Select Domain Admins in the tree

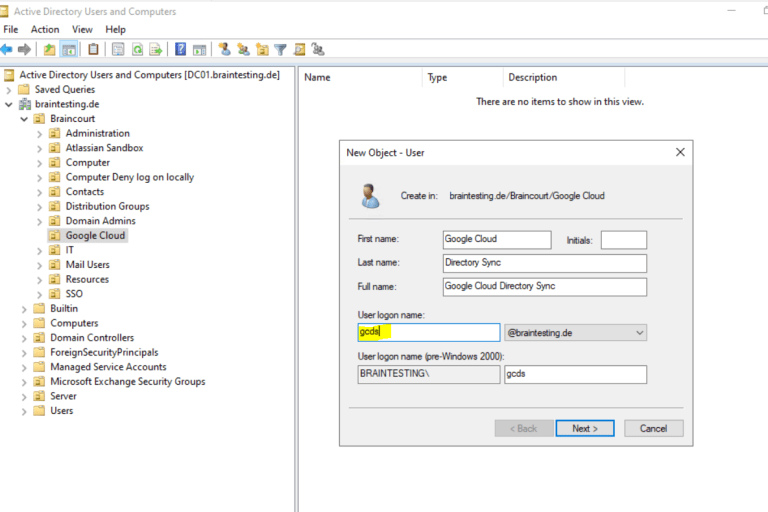click(100, 221)
